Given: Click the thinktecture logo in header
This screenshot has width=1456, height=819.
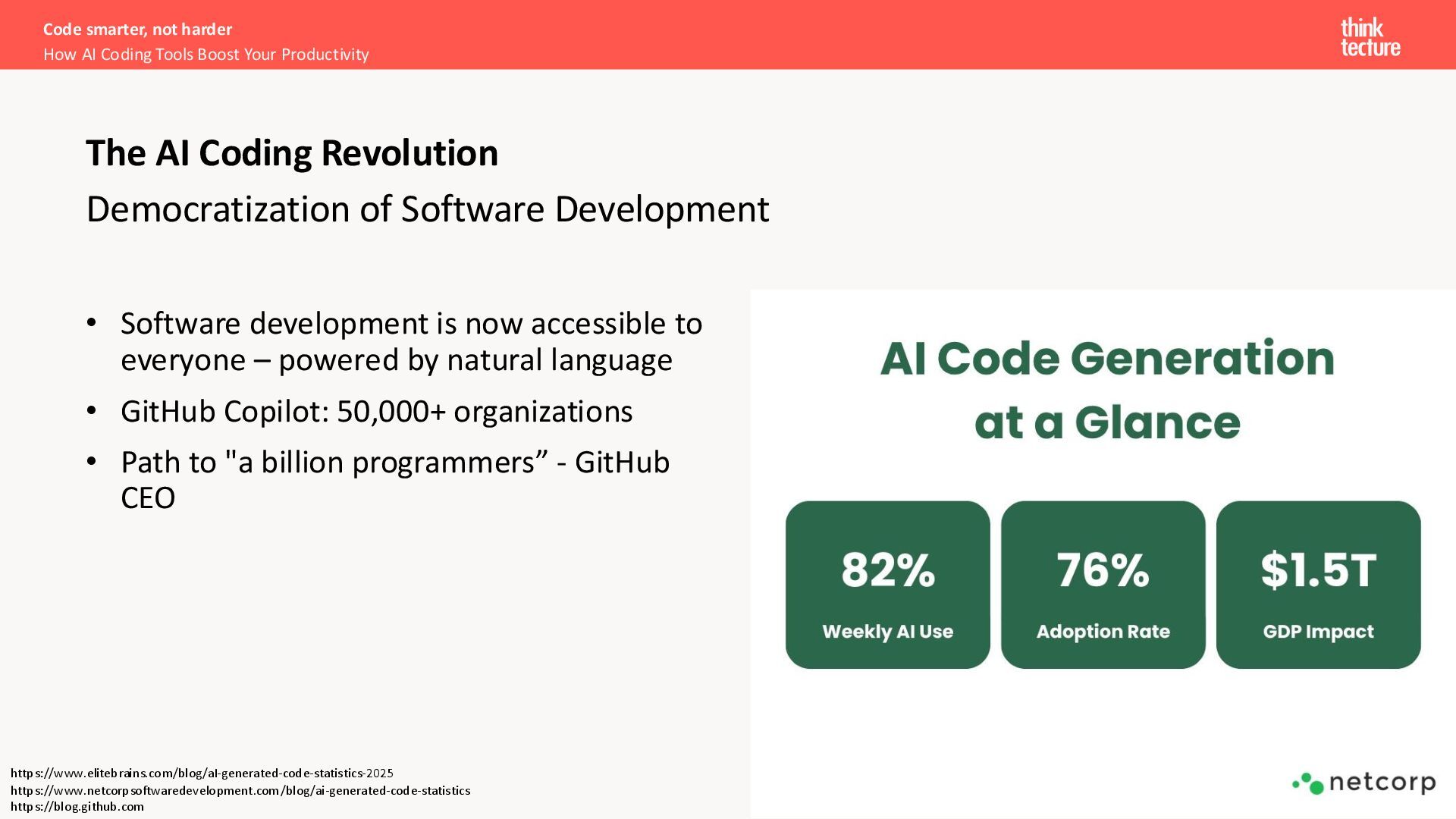Looking at the screenshot, I should [1370, 38].
